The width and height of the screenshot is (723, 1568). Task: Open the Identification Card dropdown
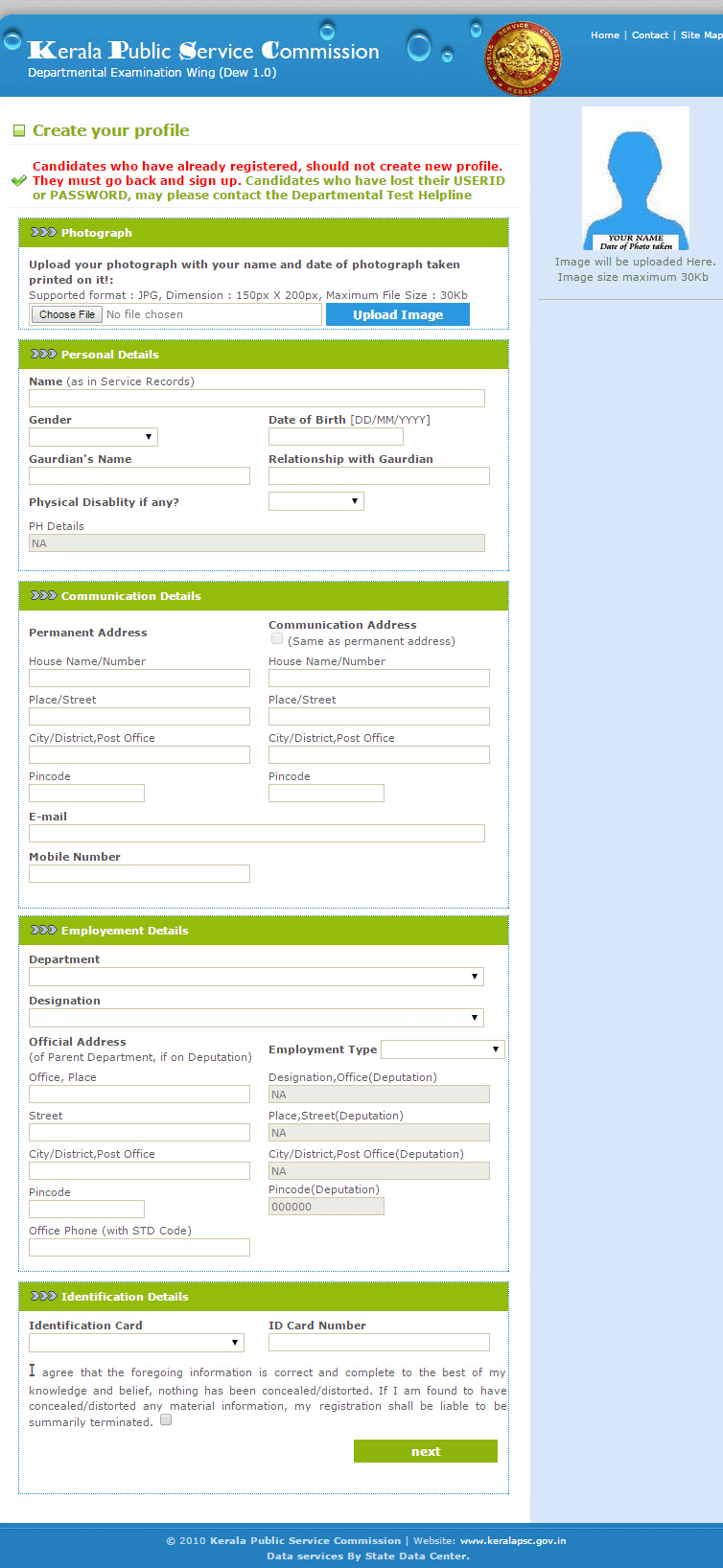click(136, 1343)
